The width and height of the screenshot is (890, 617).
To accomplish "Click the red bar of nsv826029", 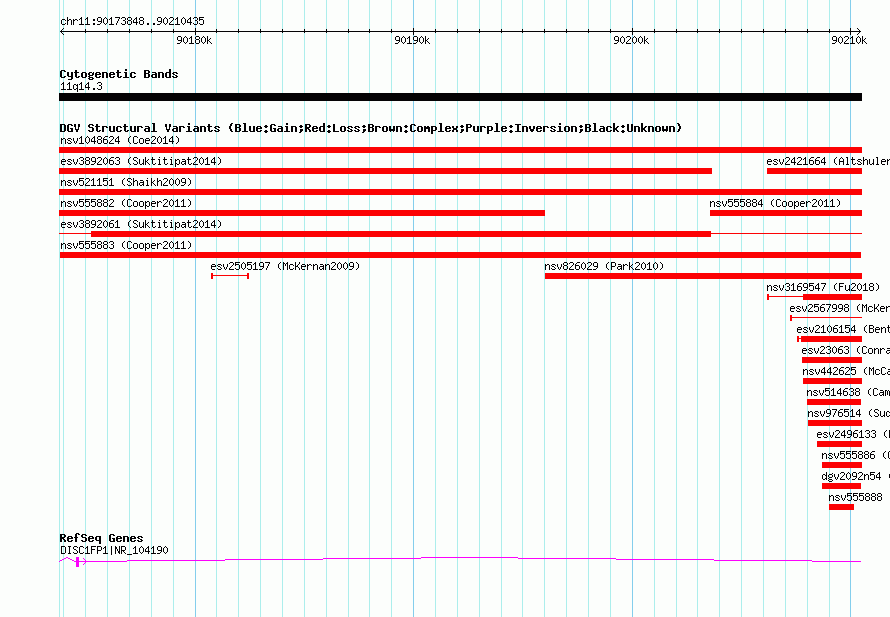I will [x=703, y=276].
